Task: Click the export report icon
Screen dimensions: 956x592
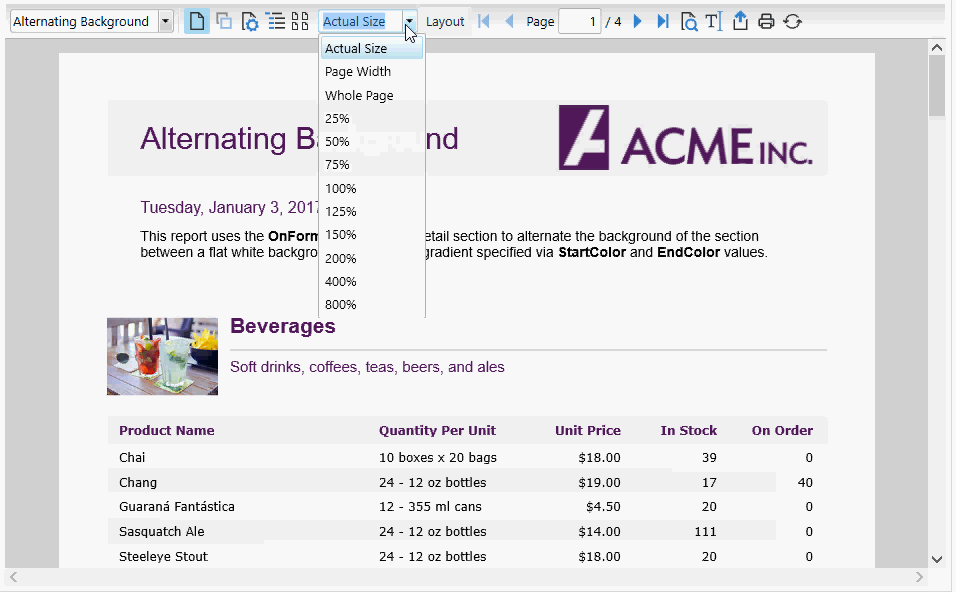Action: click(x=740, y=21)
